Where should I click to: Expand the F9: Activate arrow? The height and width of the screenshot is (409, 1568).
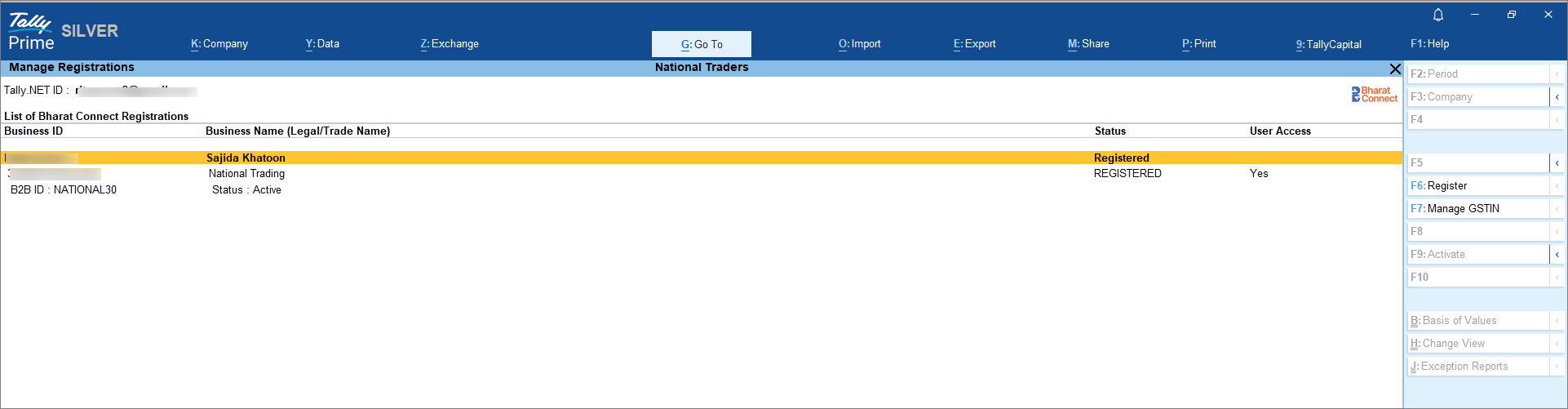pos(1557,255)
